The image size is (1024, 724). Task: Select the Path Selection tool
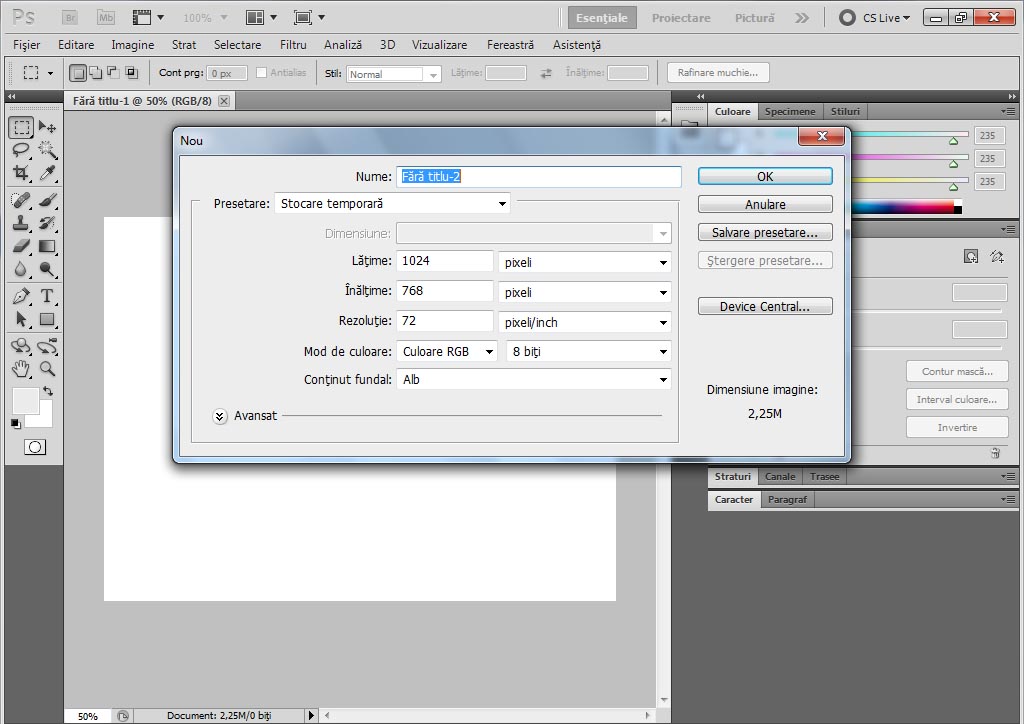[21, 319]
